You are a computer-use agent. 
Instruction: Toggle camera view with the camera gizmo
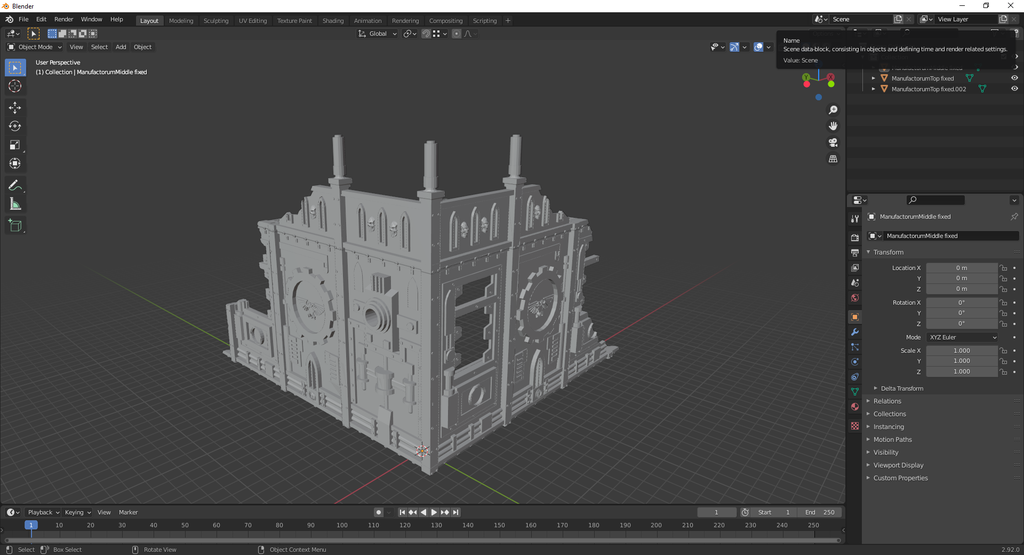coord(833,142)
